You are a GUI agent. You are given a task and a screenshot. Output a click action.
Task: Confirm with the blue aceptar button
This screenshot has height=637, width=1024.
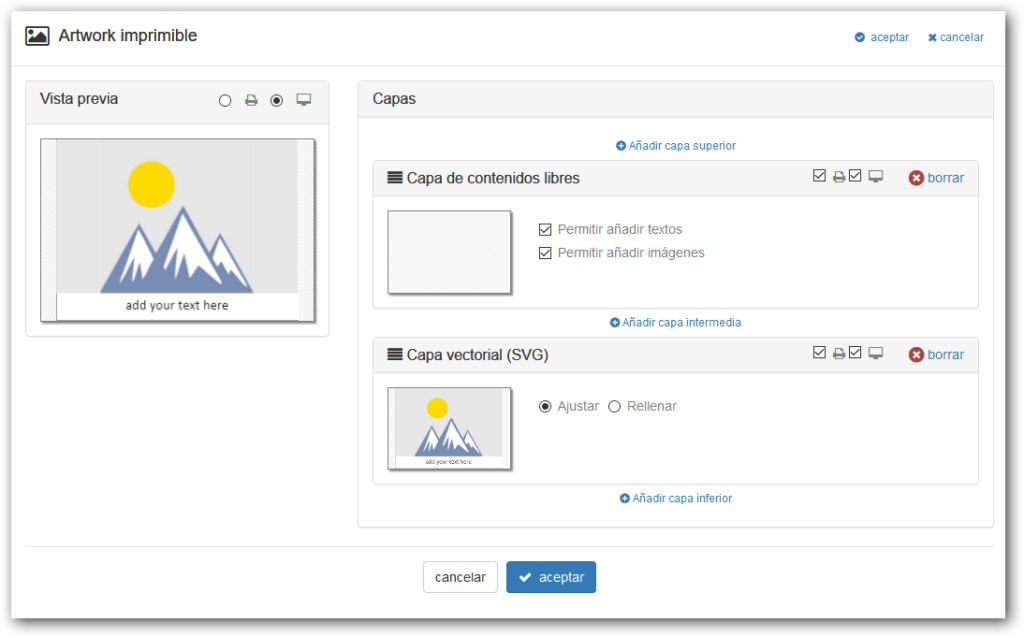(x=551, y=578)
